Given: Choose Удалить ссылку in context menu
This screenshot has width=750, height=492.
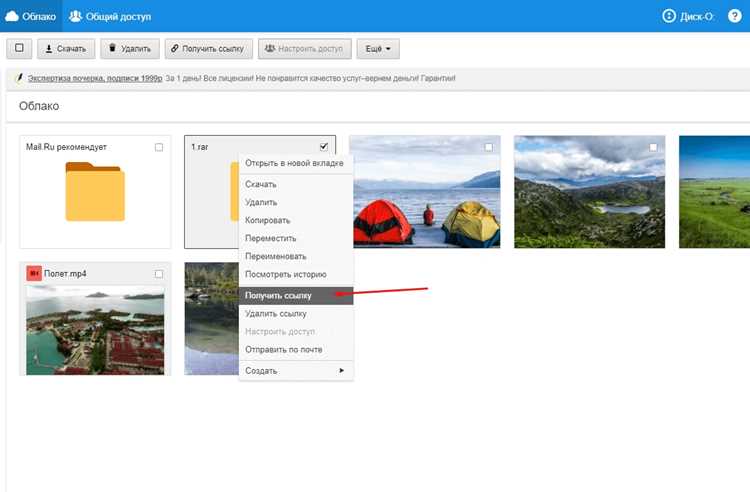Looking at the screenshot, I should [296, 314].
